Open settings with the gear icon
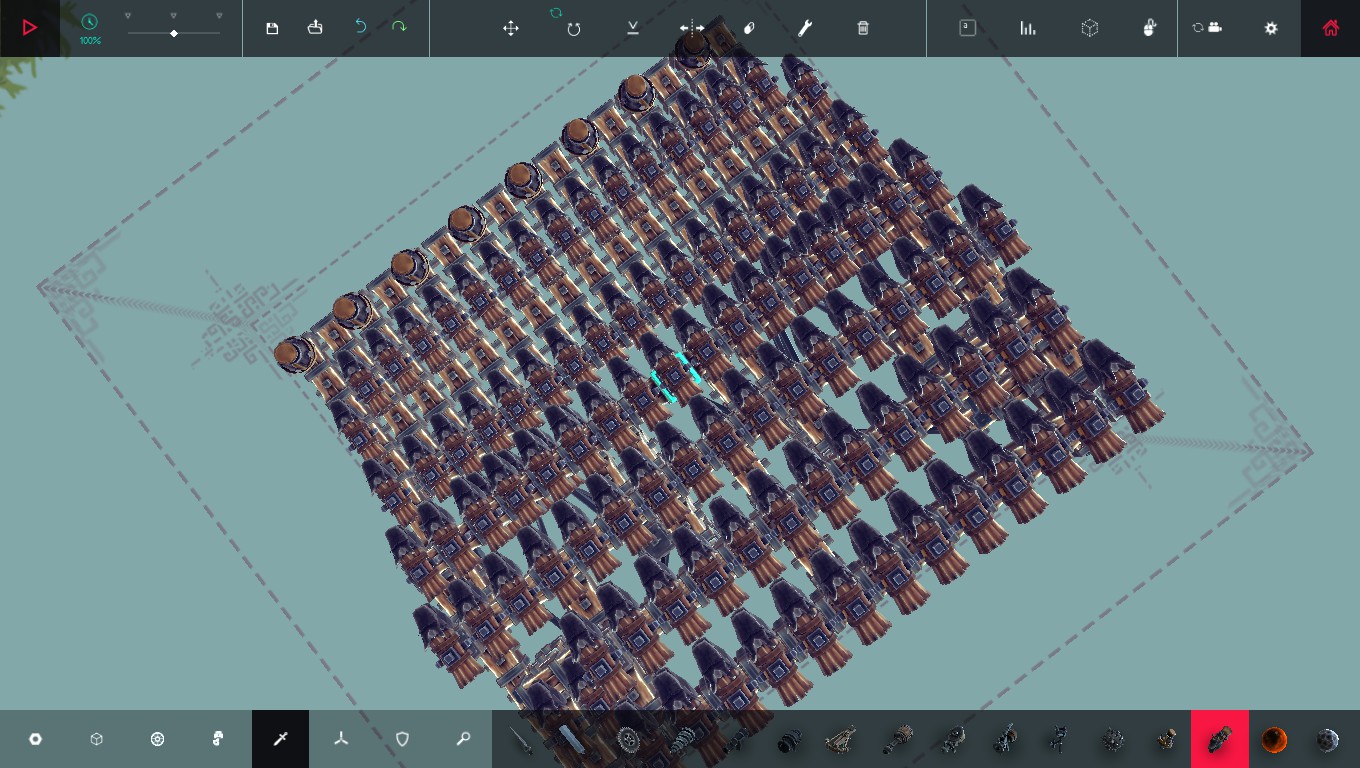 point(1271,28)
